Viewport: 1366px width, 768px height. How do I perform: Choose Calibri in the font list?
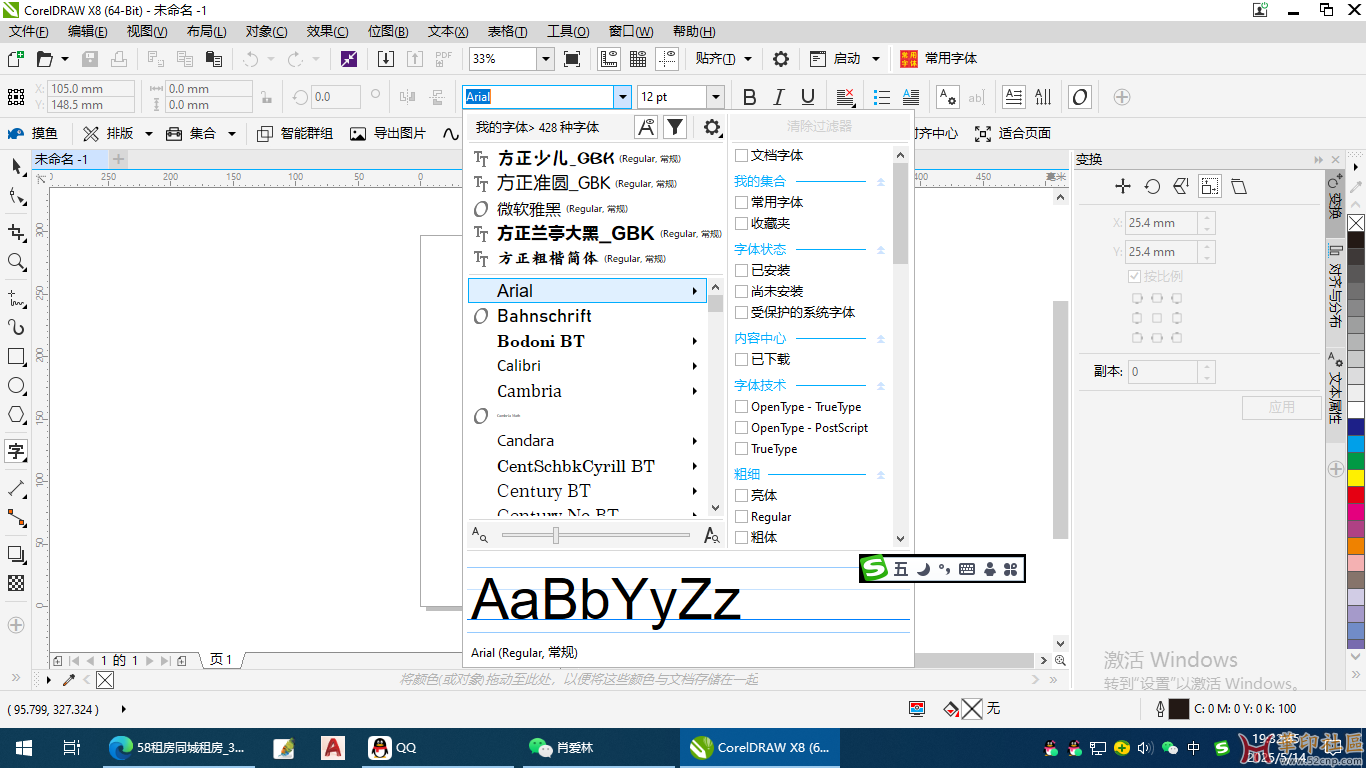tap(587, 366)
